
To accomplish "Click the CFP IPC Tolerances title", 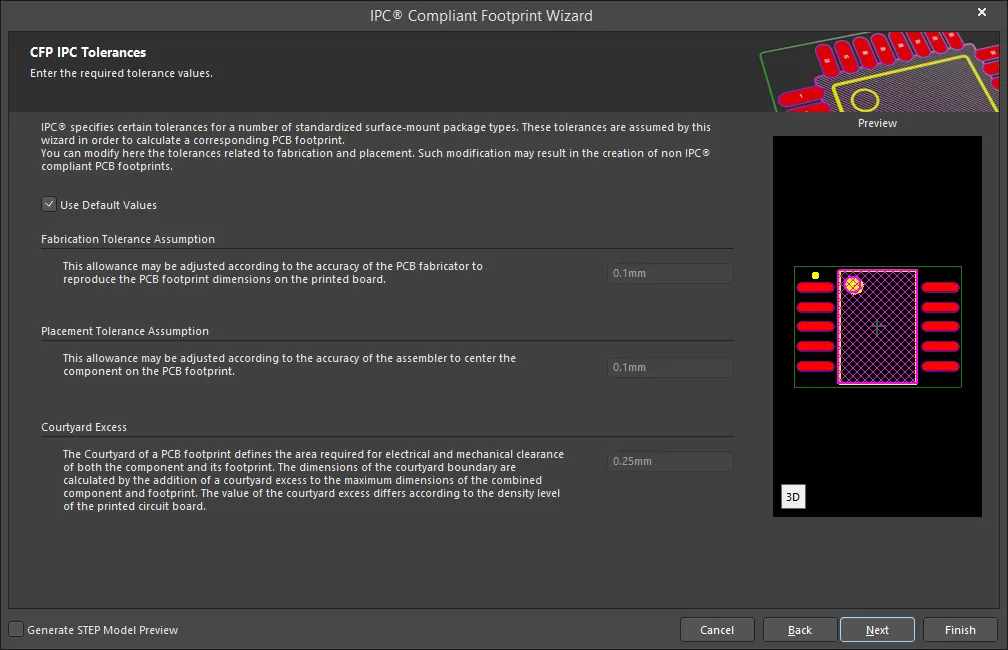I will coord(88,52).
